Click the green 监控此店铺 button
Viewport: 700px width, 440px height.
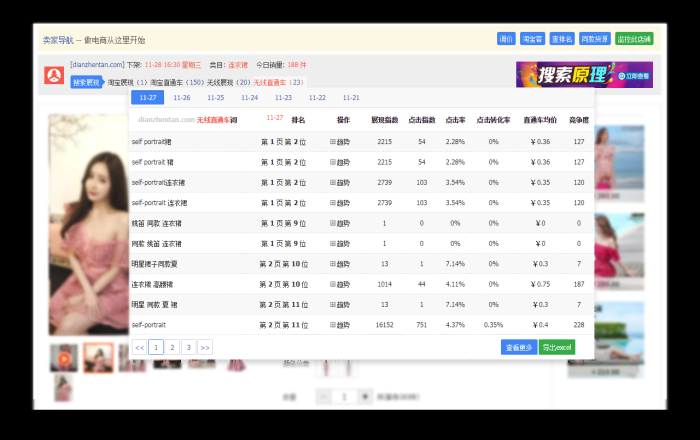(x=634, y=39)
